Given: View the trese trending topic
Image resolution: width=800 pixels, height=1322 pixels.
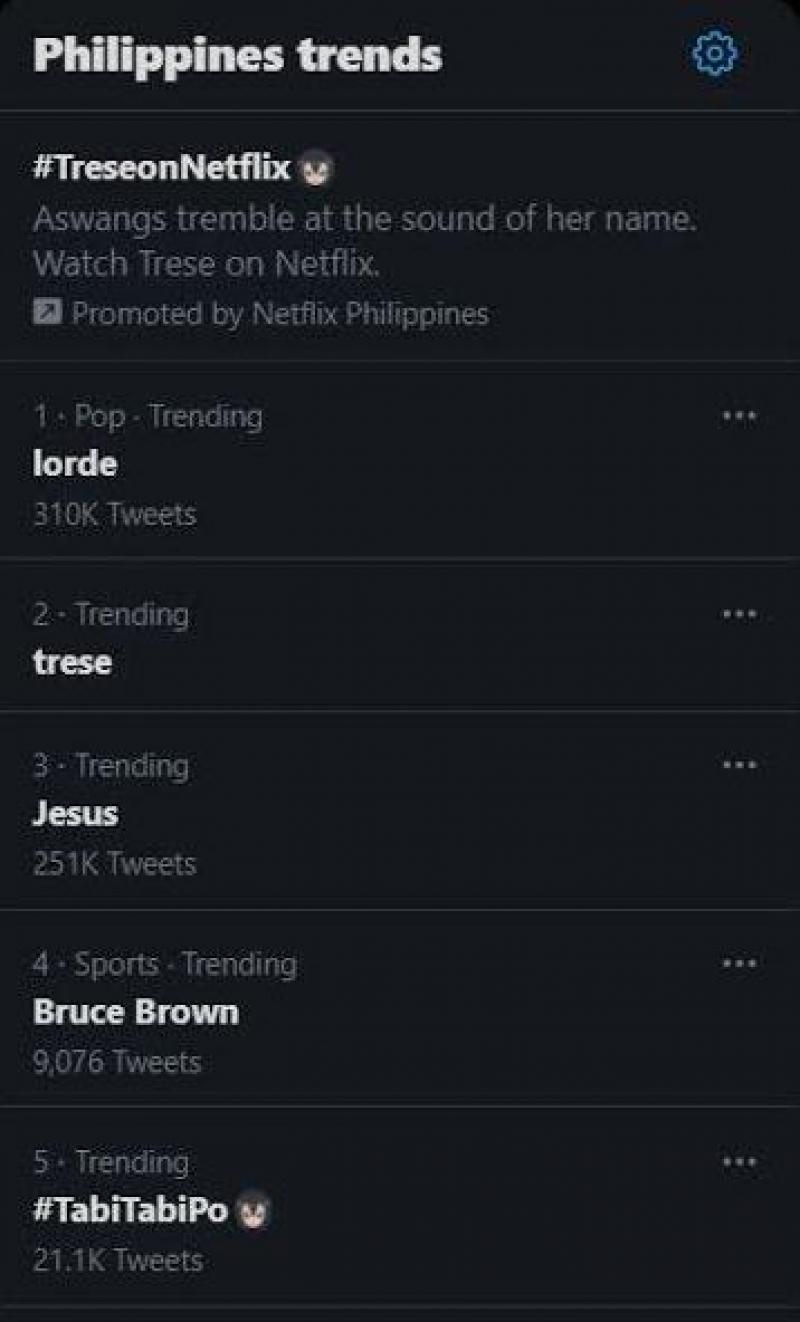Looking at the screenshot, I should 72,662.
